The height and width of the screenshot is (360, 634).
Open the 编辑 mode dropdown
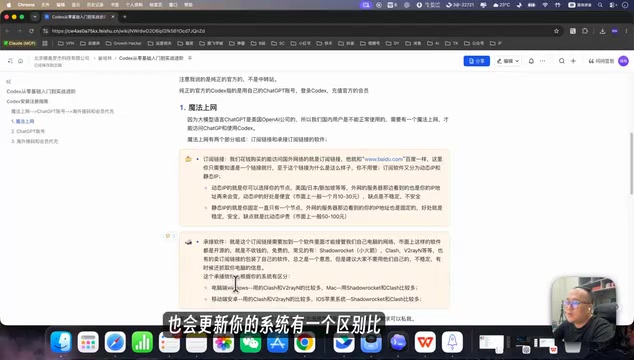click(508, 61)
